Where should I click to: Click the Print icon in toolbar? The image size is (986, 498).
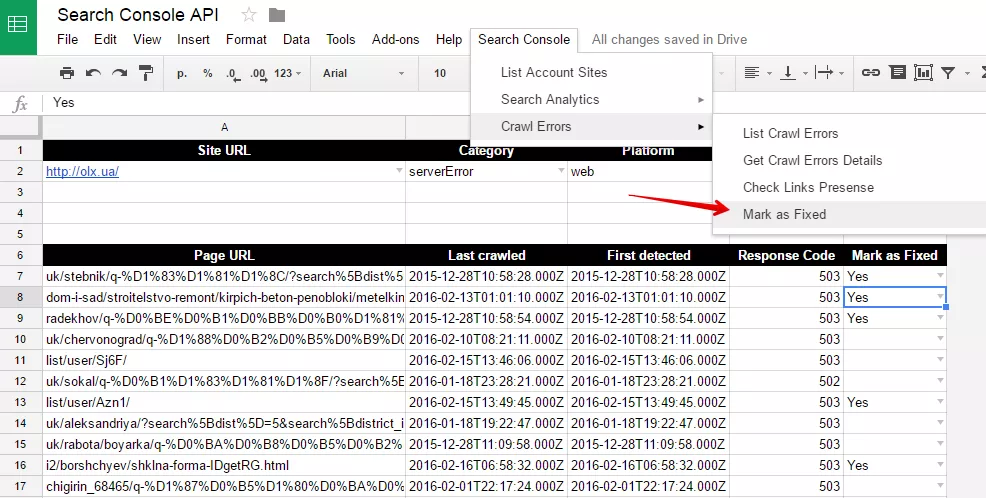pos(67,73)
